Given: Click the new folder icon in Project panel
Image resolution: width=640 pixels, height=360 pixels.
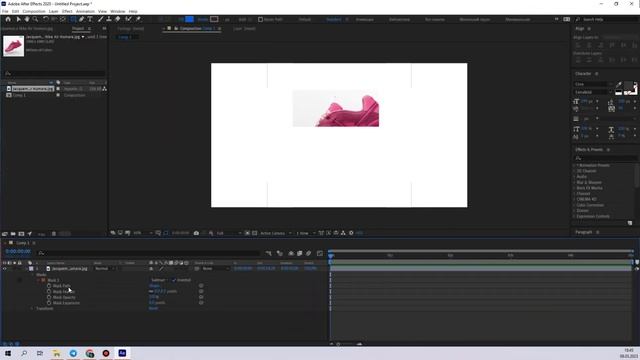Looking at the screenshot, I should pos(13,234).
